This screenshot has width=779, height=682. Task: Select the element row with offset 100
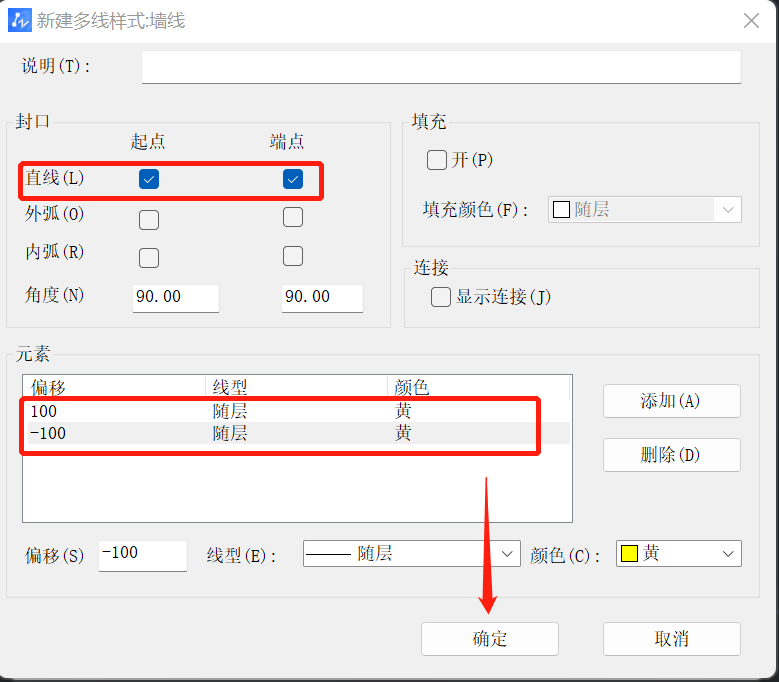click(x=297, y=411)
